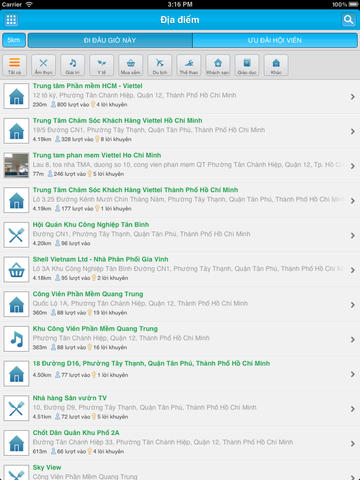Open Trung Tâm Chăm Sóc Khách Hàng Viettel Hồ Chí Minh
This screenshot has width=360, height=480.
click(180, 131)
